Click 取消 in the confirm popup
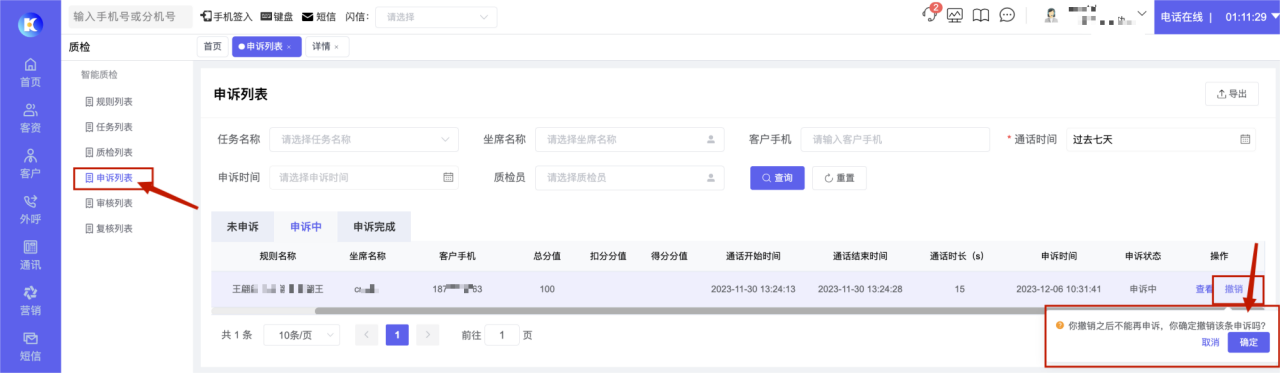The image size is (1280, 373). pyautogui.click(x=1210, y=342)
